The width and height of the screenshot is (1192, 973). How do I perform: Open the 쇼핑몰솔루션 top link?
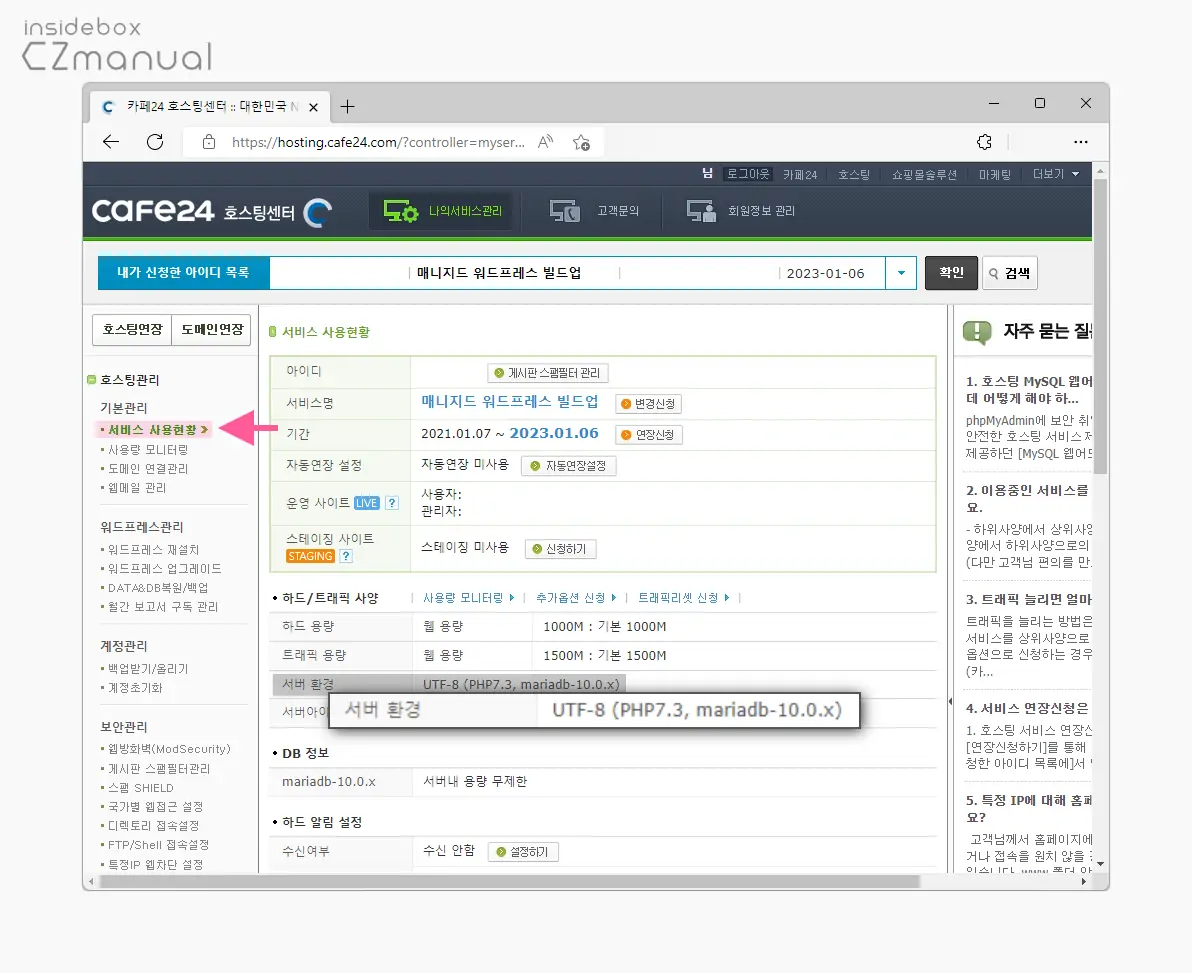pos(924,175)
